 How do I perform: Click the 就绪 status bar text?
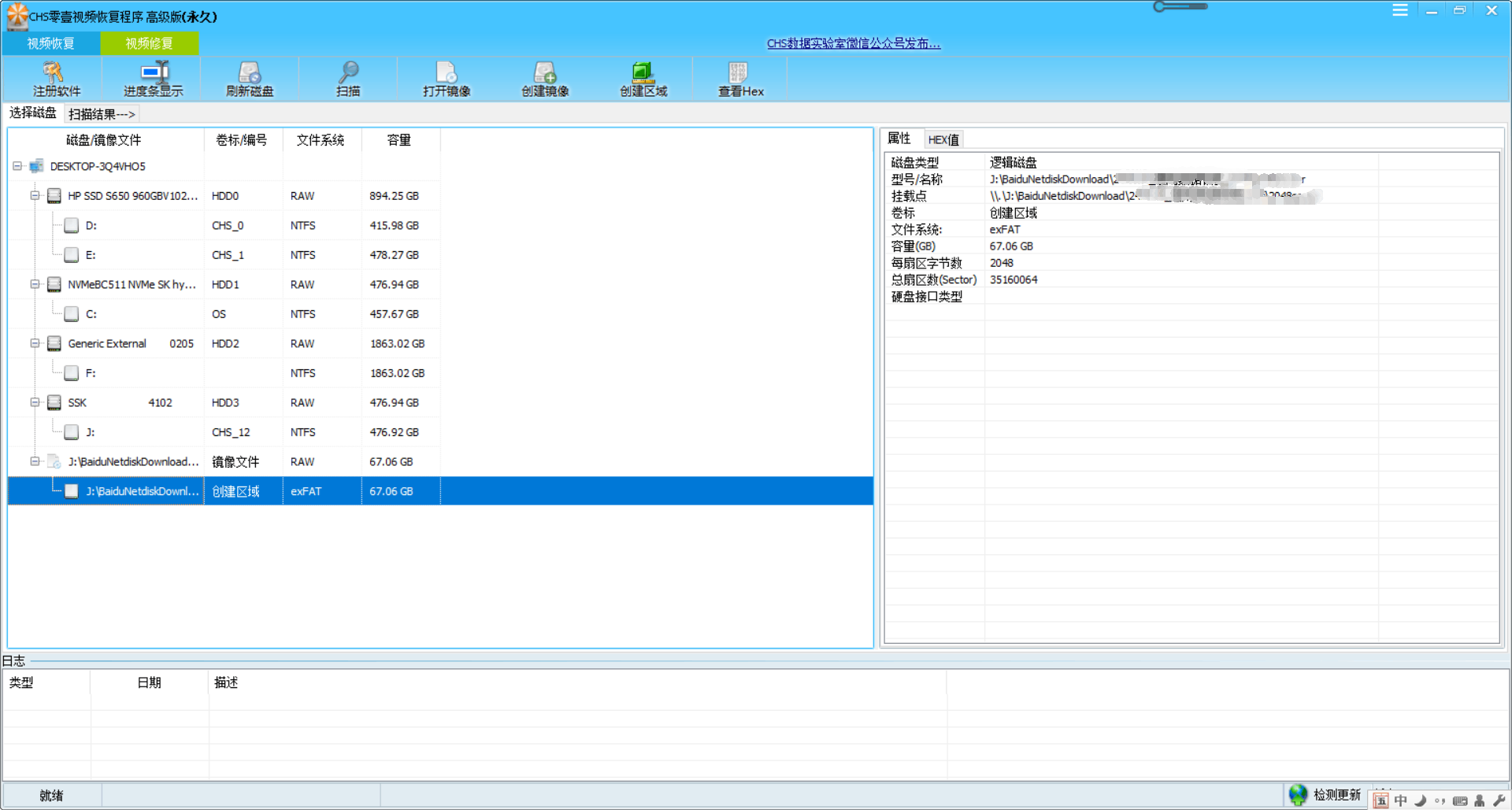[51, 796]
